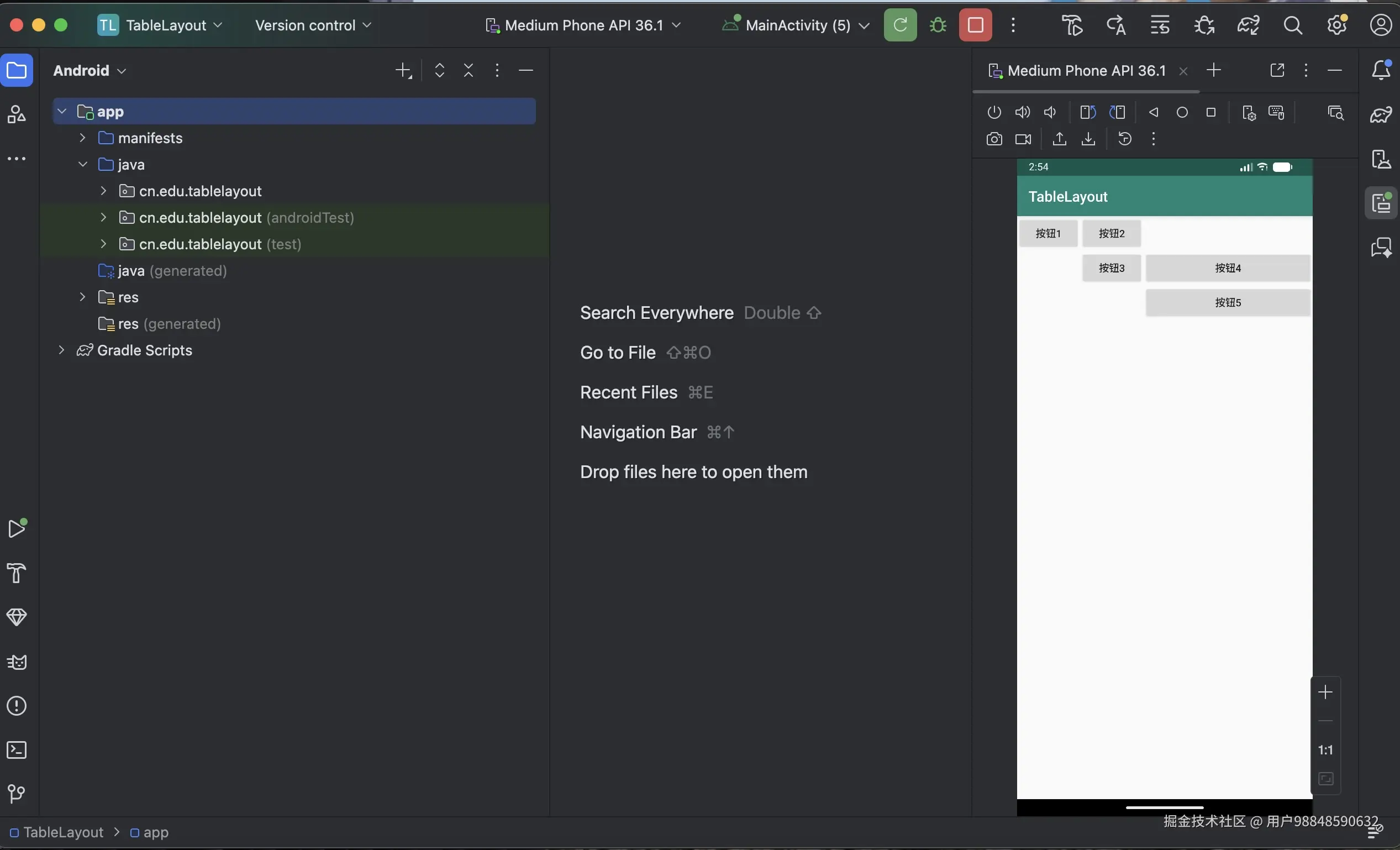Open the Terminal tool window
Screen dimensions: 1400x850
click(17, 750)
